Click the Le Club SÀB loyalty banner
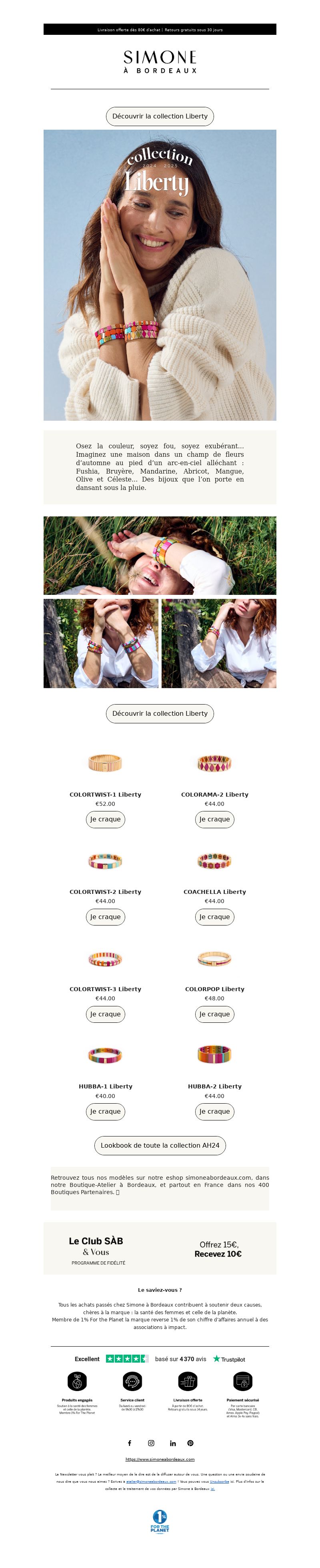Image resolution: width=320 pixels, height=1568 pixels. point(160,1249)
